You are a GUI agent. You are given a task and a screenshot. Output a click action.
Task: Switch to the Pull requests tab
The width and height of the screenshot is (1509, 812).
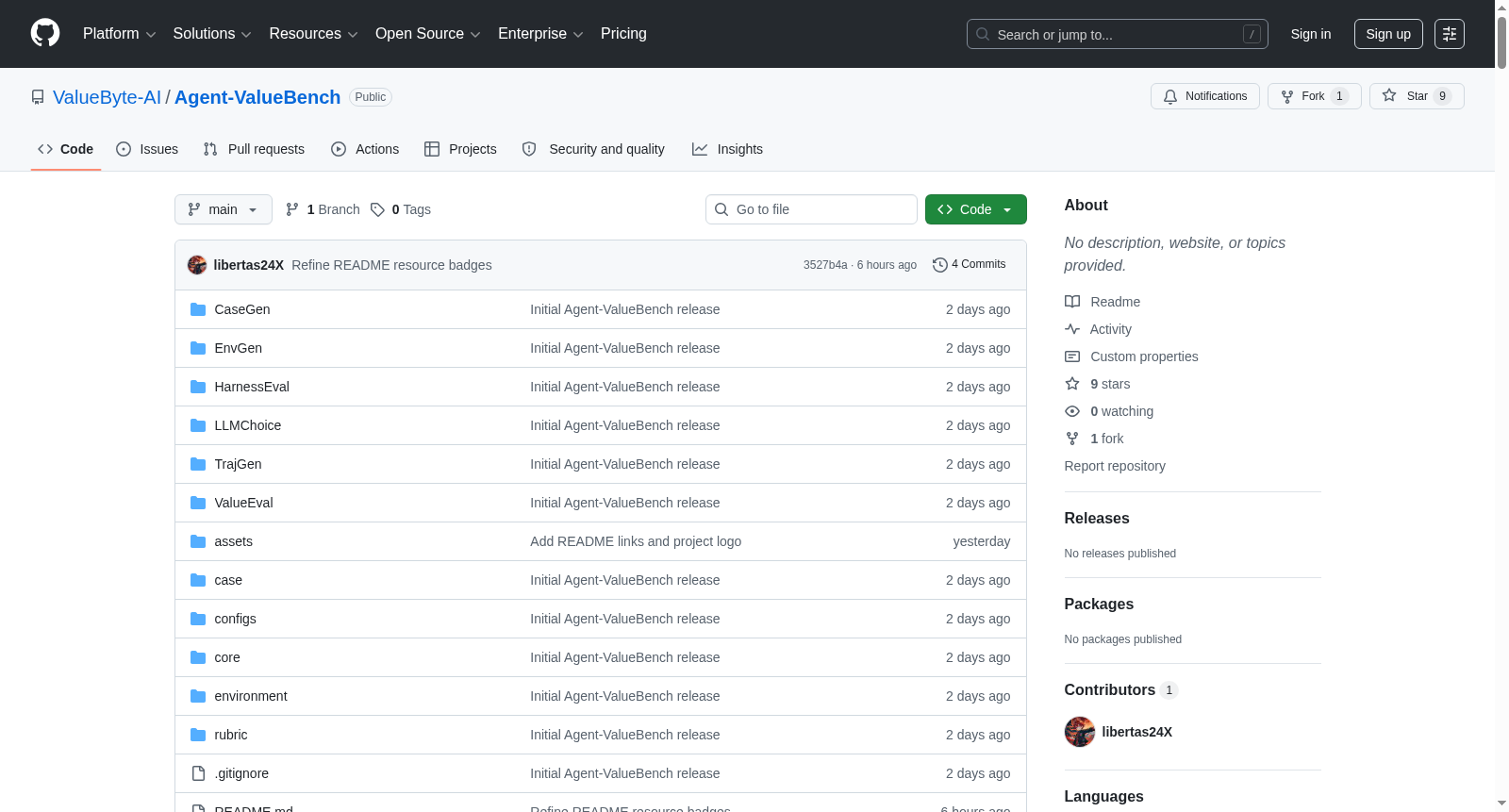tap(254, 149)
